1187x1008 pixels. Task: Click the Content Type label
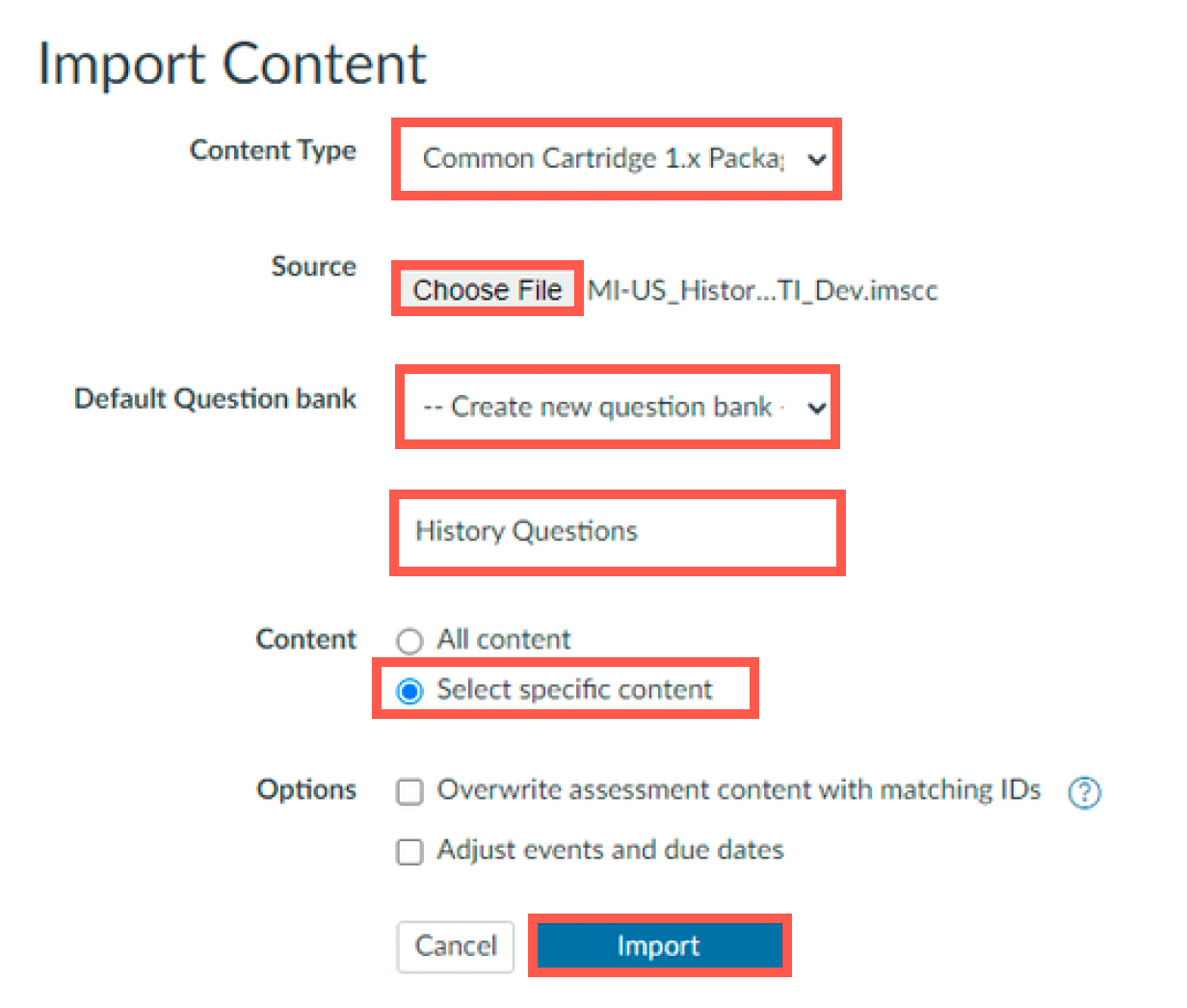[273, 150]
